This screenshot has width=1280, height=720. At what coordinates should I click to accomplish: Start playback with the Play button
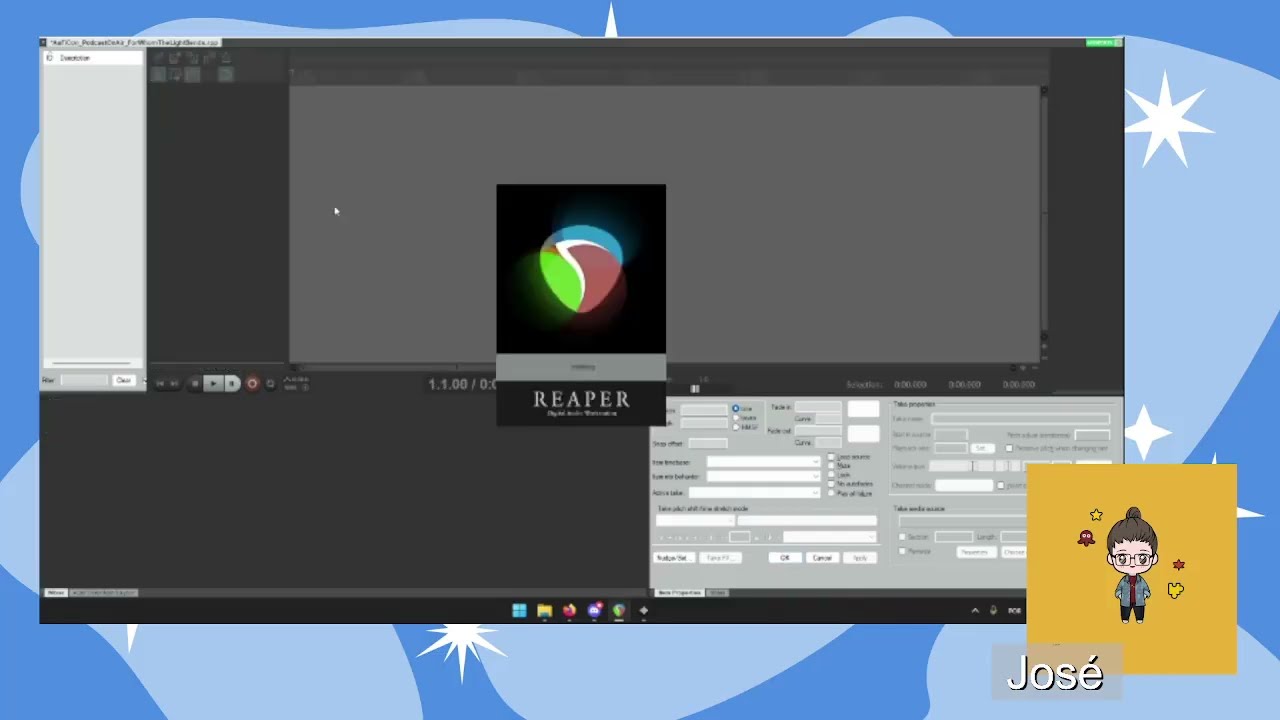tap(213, 383)
